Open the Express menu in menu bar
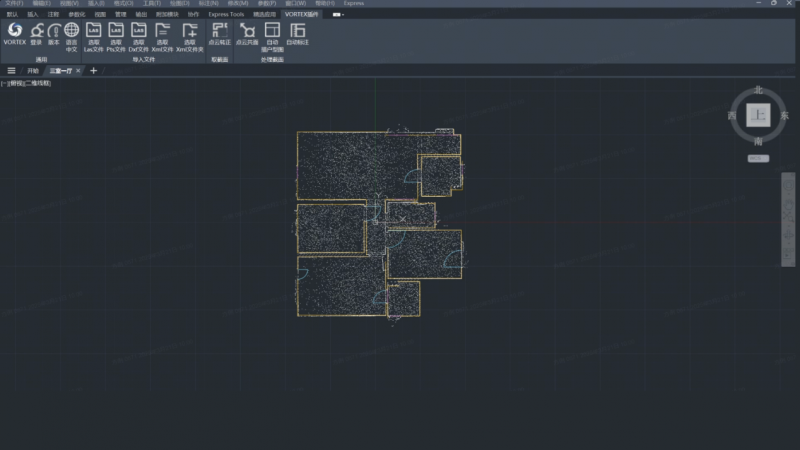 pyautogui.click(x=354, y=3)
